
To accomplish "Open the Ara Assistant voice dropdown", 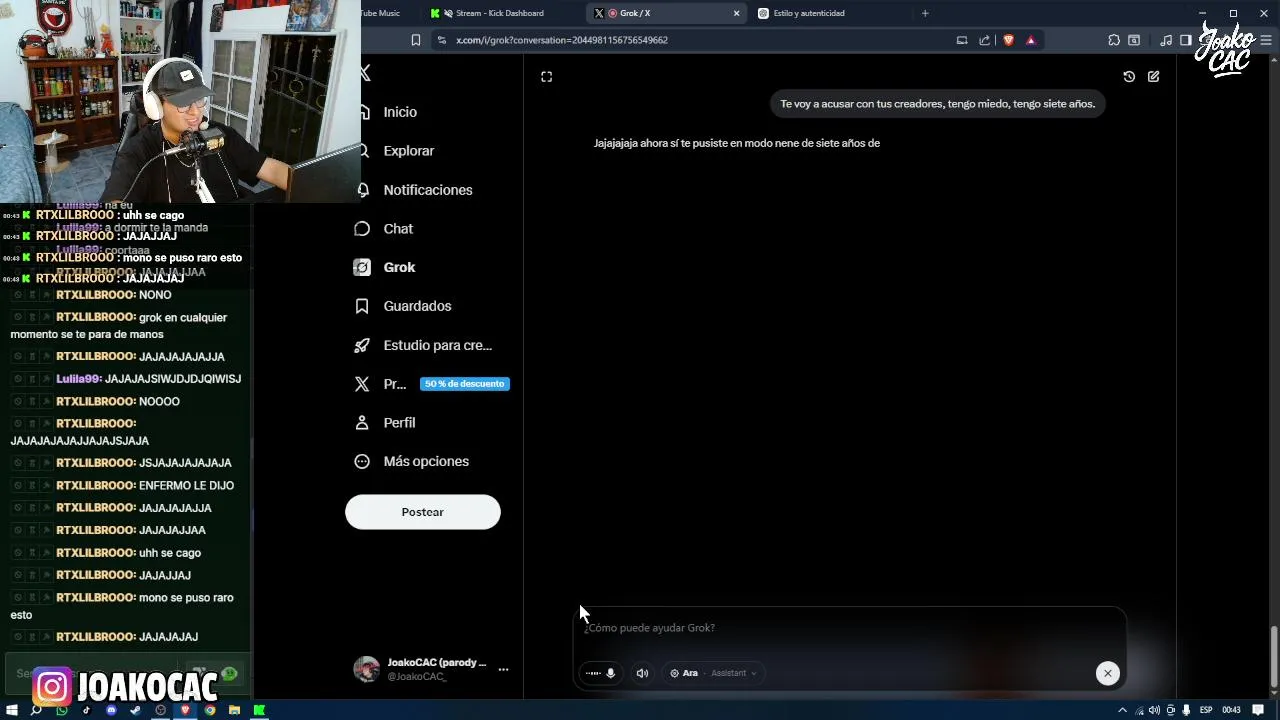I will click(713, 673).
